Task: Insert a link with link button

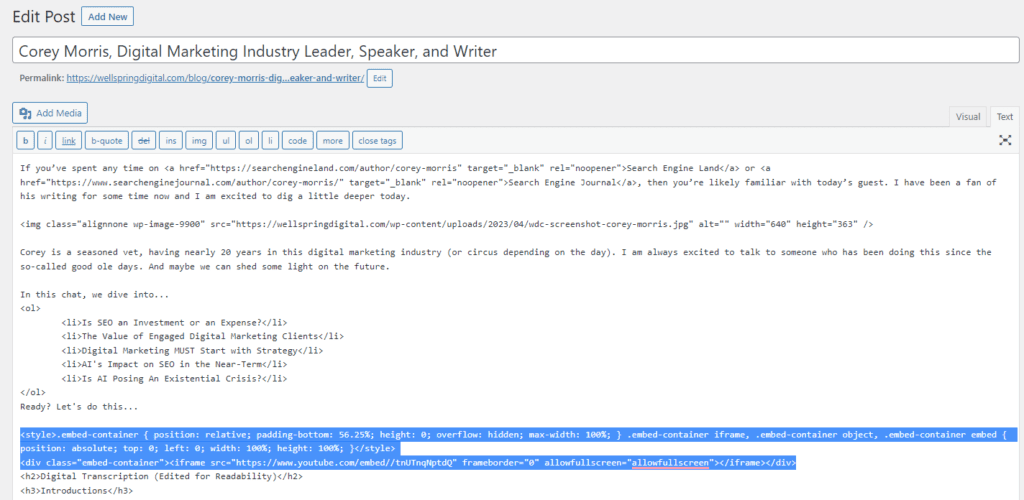Action: coord(69,140)
